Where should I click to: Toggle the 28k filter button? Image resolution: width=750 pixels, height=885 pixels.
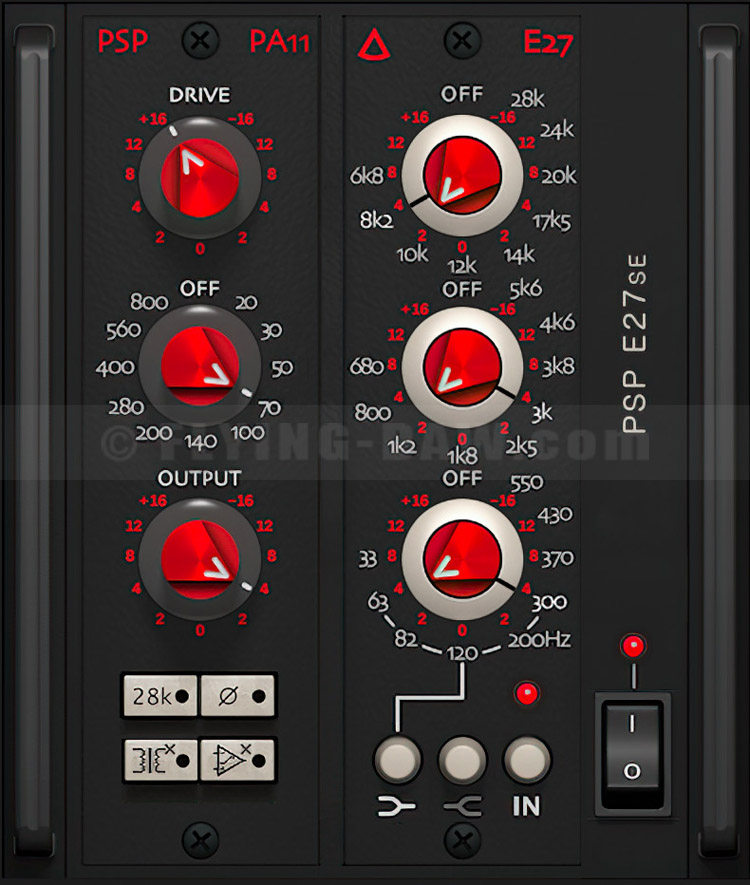click(x=160, y=696)
